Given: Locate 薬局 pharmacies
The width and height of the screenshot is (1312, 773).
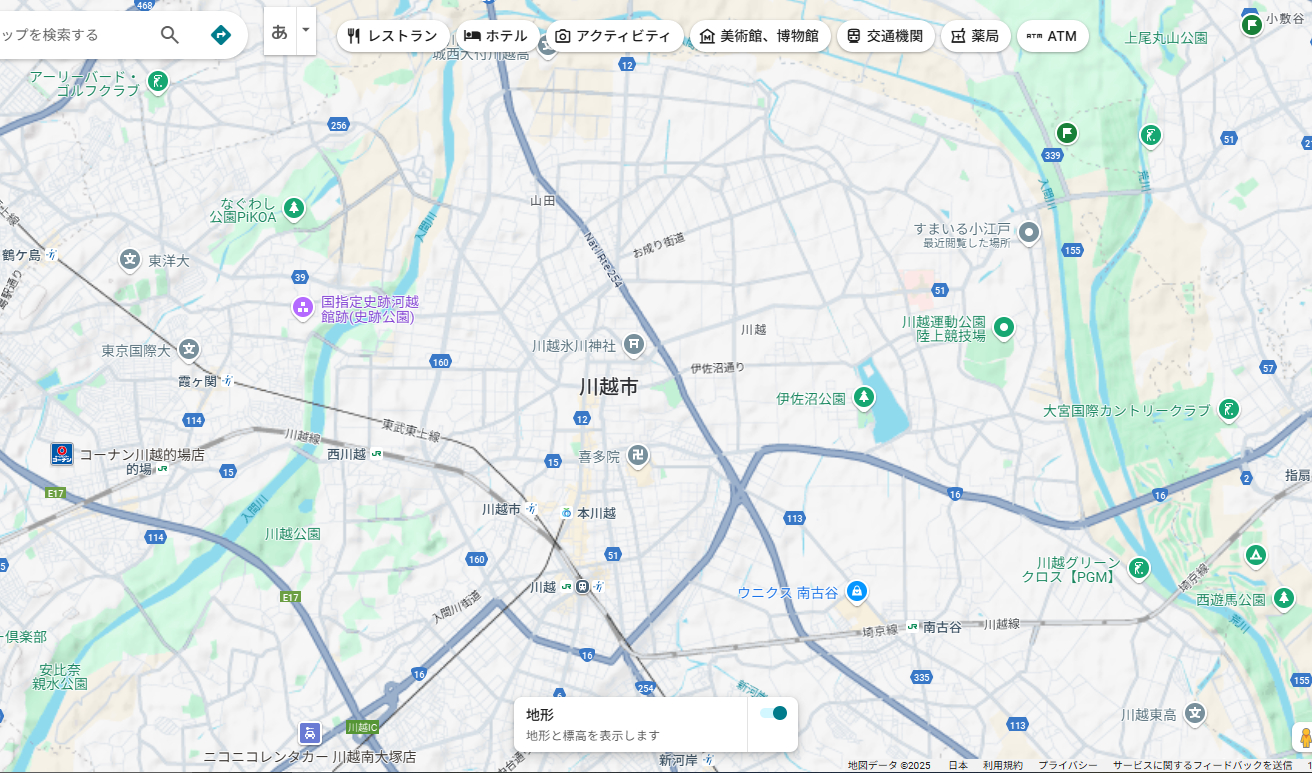Looking at the screenshot, I should tap(975, 36).
